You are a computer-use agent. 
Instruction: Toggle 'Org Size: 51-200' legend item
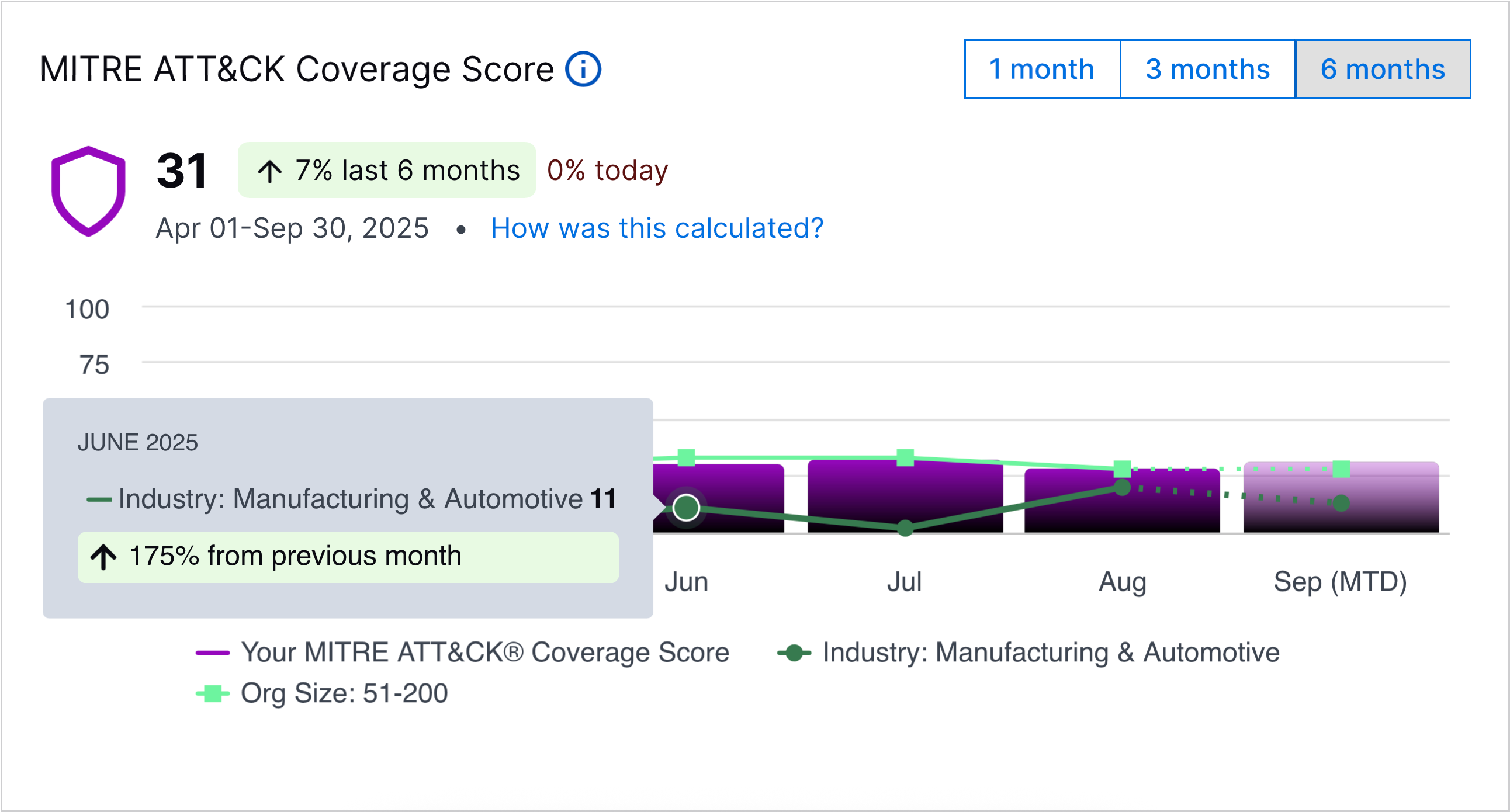tap(321, 693)
